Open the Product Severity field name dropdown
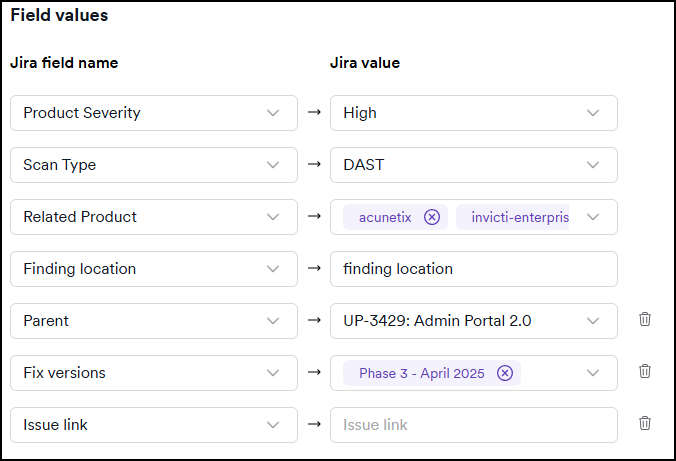676x461 pixels. 154,113
